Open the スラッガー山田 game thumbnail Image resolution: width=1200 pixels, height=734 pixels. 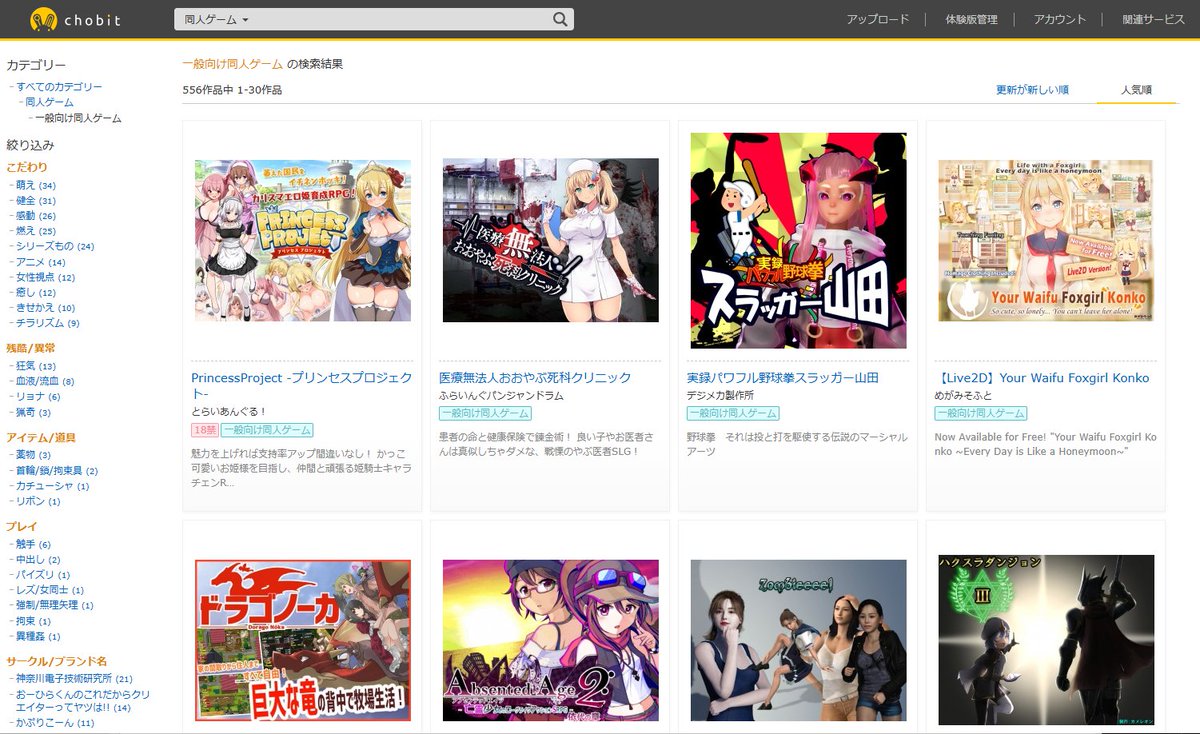coord(799,241)
